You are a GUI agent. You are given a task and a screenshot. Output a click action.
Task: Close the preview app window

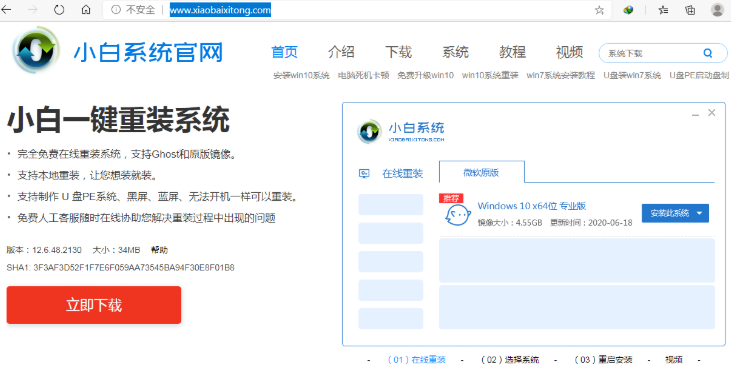tap(711, 113)
